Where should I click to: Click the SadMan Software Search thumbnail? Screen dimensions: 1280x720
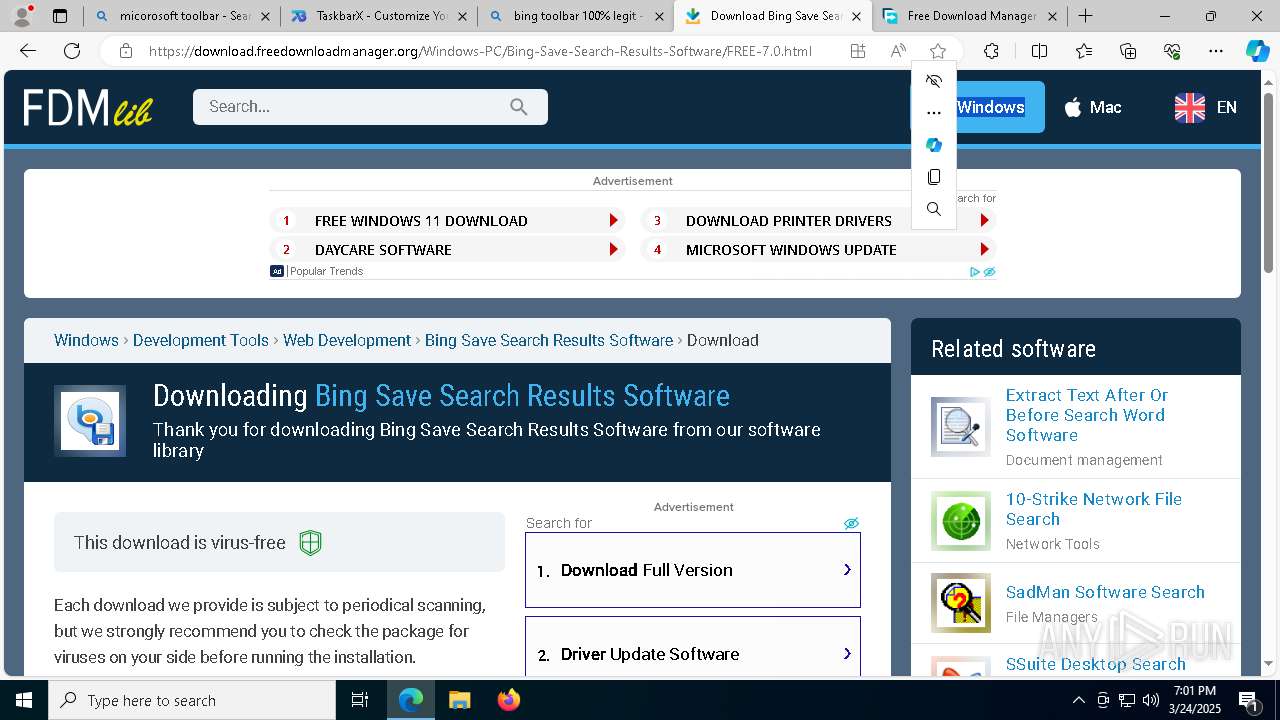click(961, 603)
